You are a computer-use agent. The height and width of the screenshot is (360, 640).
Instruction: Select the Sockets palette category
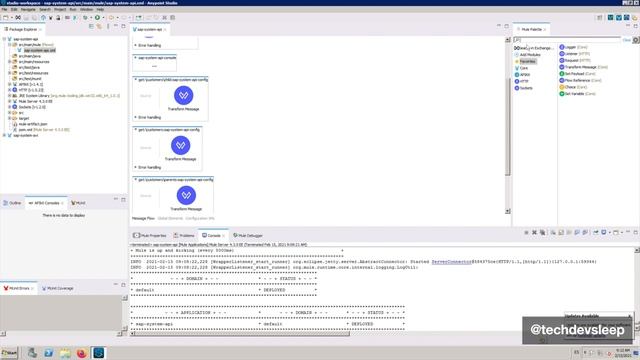[x=524, y=88]
